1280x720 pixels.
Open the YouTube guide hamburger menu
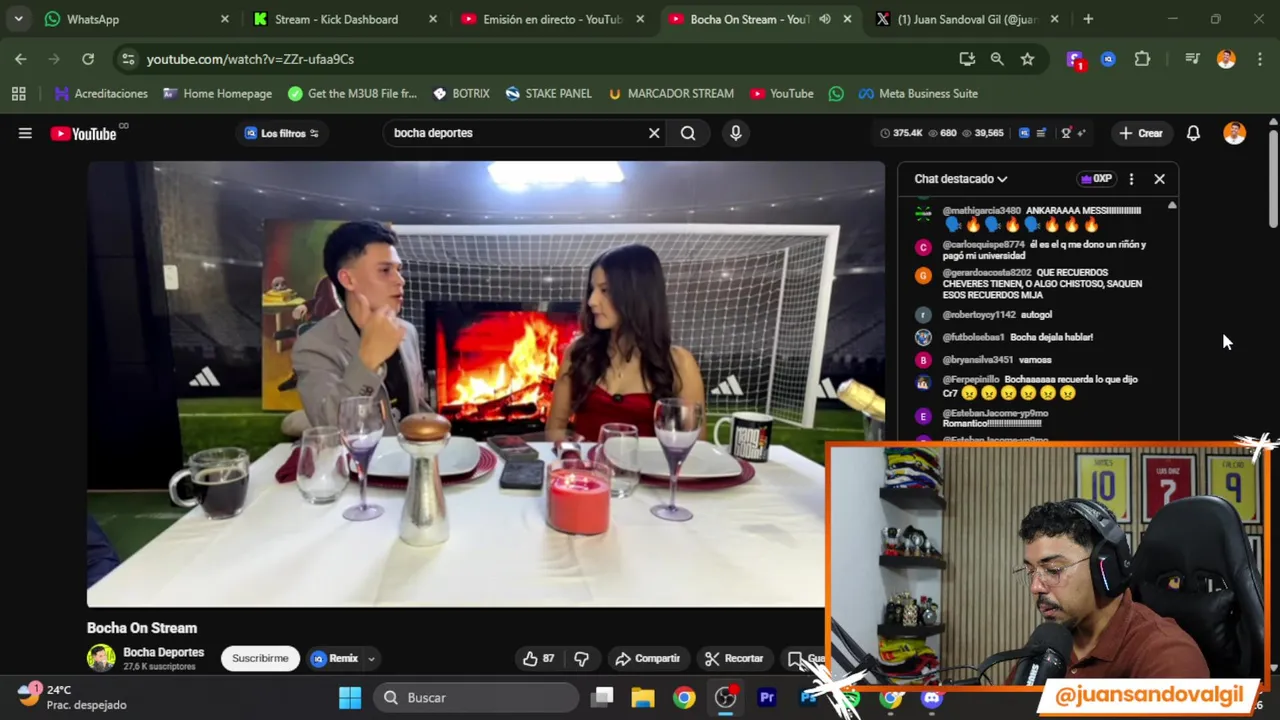[x=25, y=133]
